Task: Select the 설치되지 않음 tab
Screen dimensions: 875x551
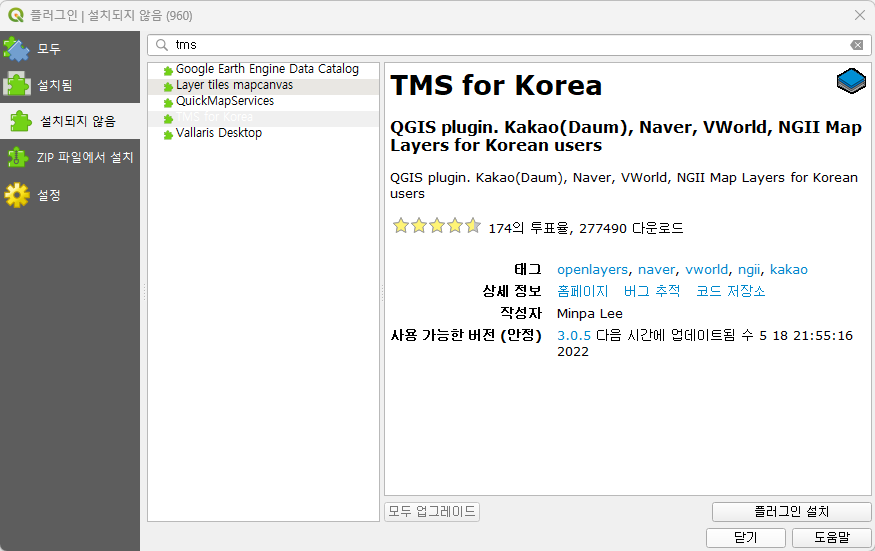Action: point(70,121)
